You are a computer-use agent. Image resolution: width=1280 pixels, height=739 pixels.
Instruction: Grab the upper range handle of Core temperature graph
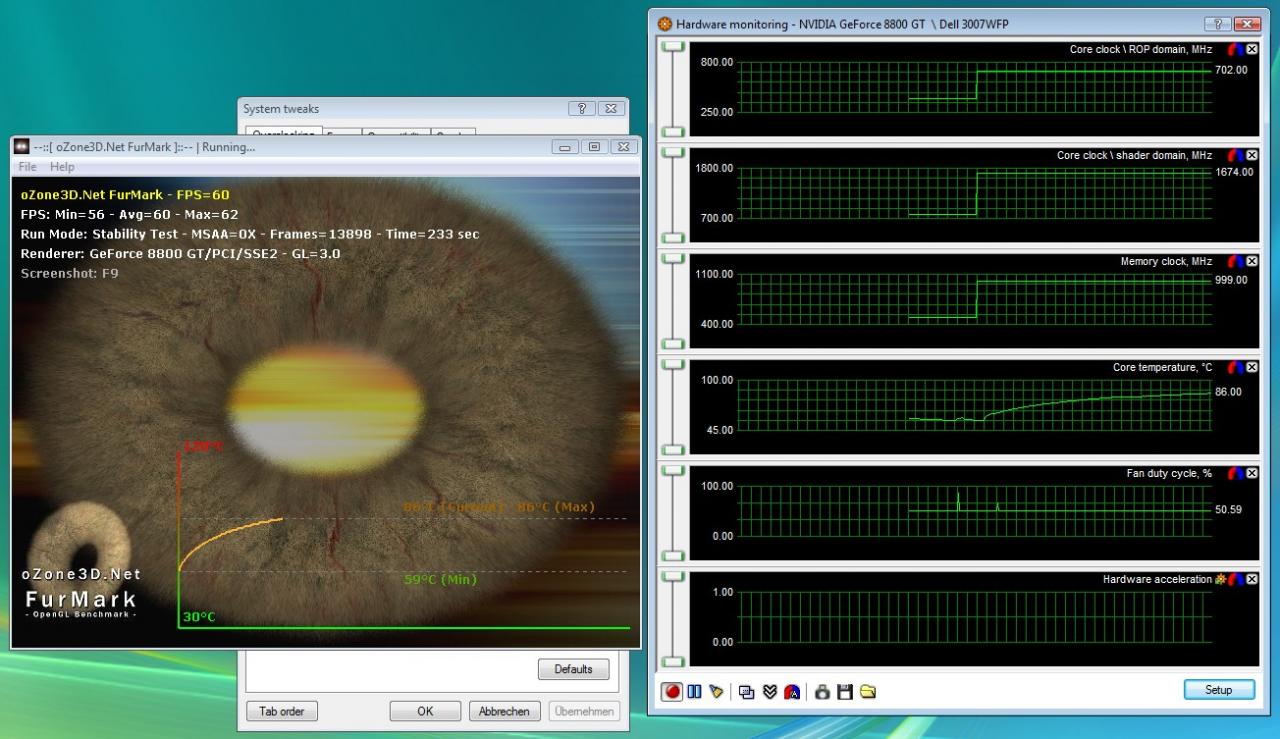(672, 364)
